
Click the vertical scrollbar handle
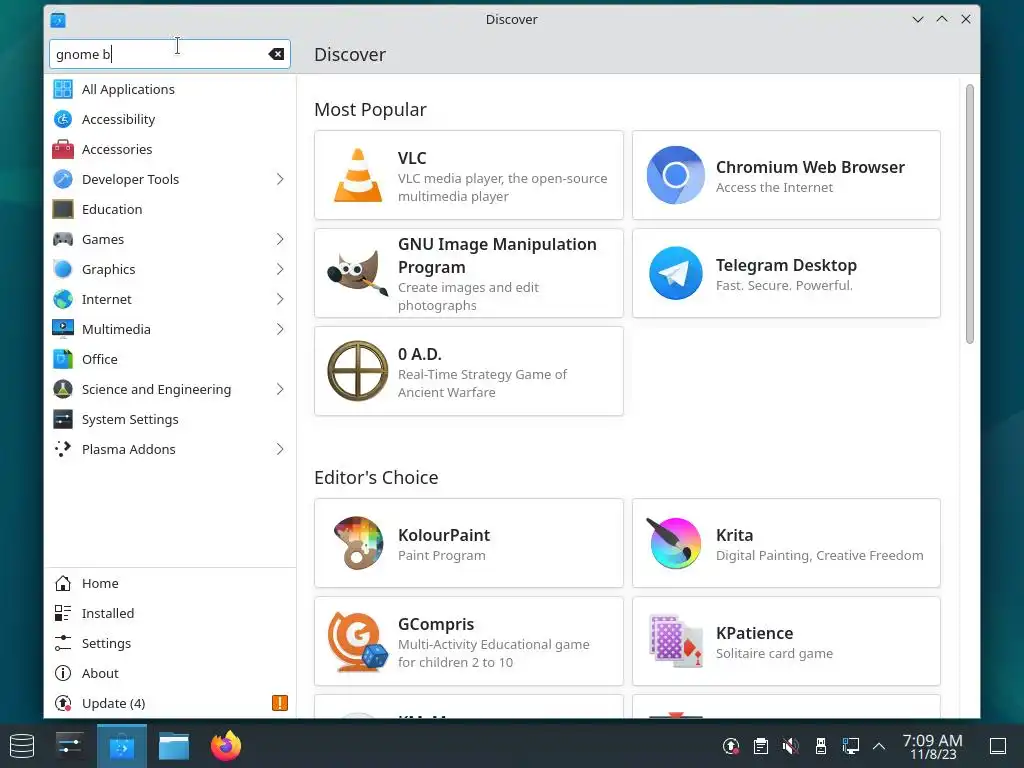pyautogui.click(x=970, y=214)
